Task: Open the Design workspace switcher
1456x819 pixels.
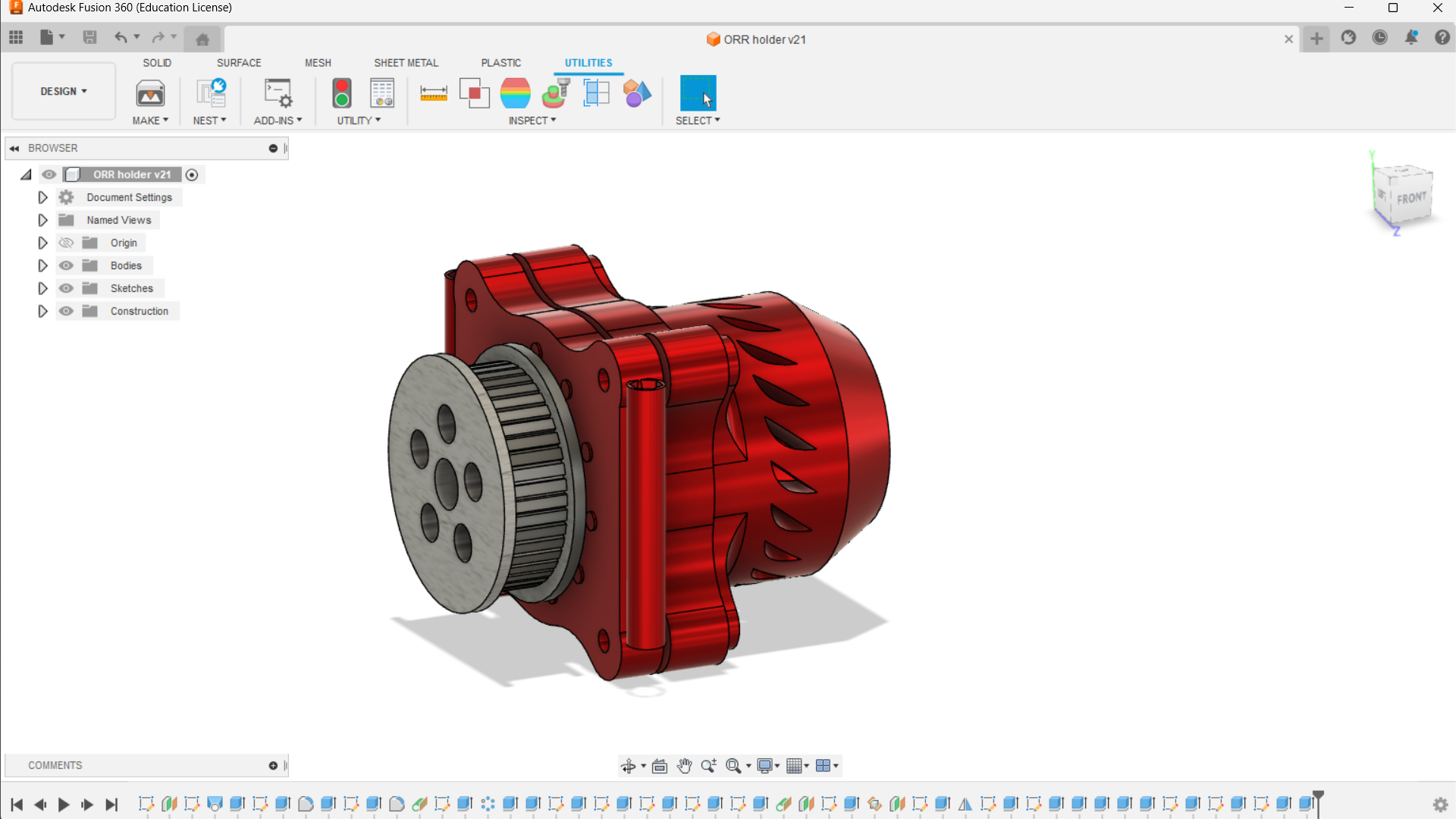Action: [64, 91]
